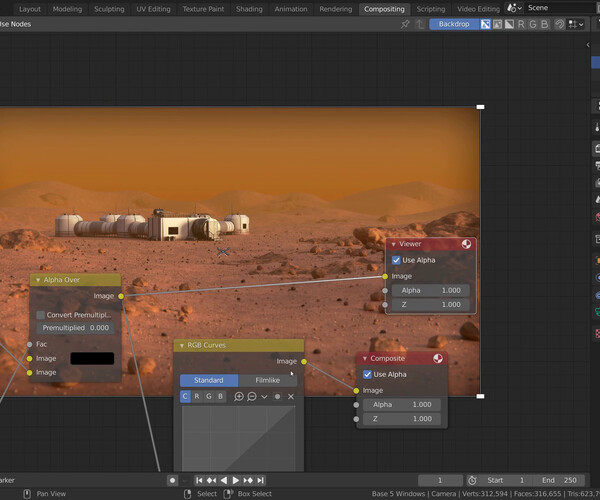This screenshot has height=500, width=600.
Task: Switch to the Animation workspace tab
Action: tap(291, 9)
